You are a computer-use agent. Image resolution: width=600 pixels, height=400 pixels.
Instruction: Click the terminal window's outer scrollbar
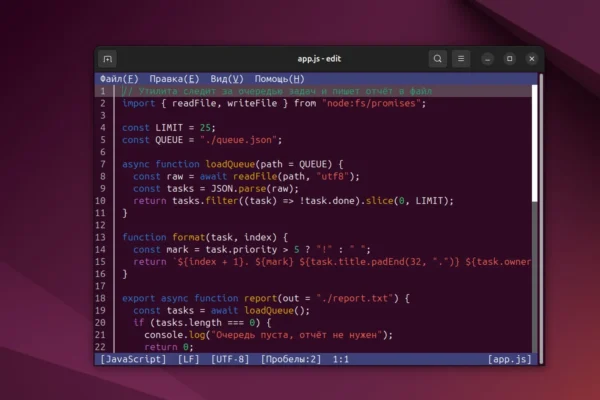pos(541,218)
